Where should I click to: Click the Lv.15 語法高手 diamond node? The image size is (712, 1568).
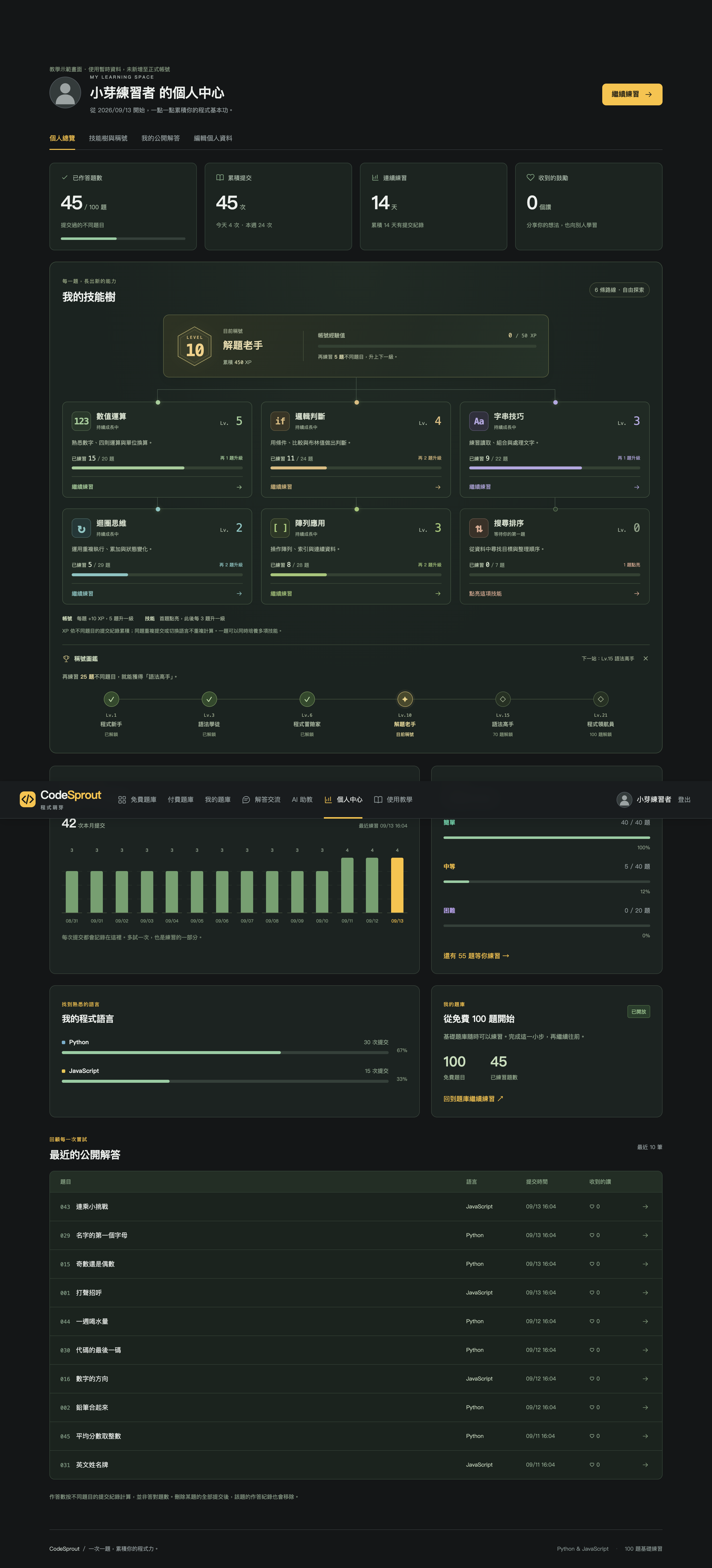click(x=503, y=699)
